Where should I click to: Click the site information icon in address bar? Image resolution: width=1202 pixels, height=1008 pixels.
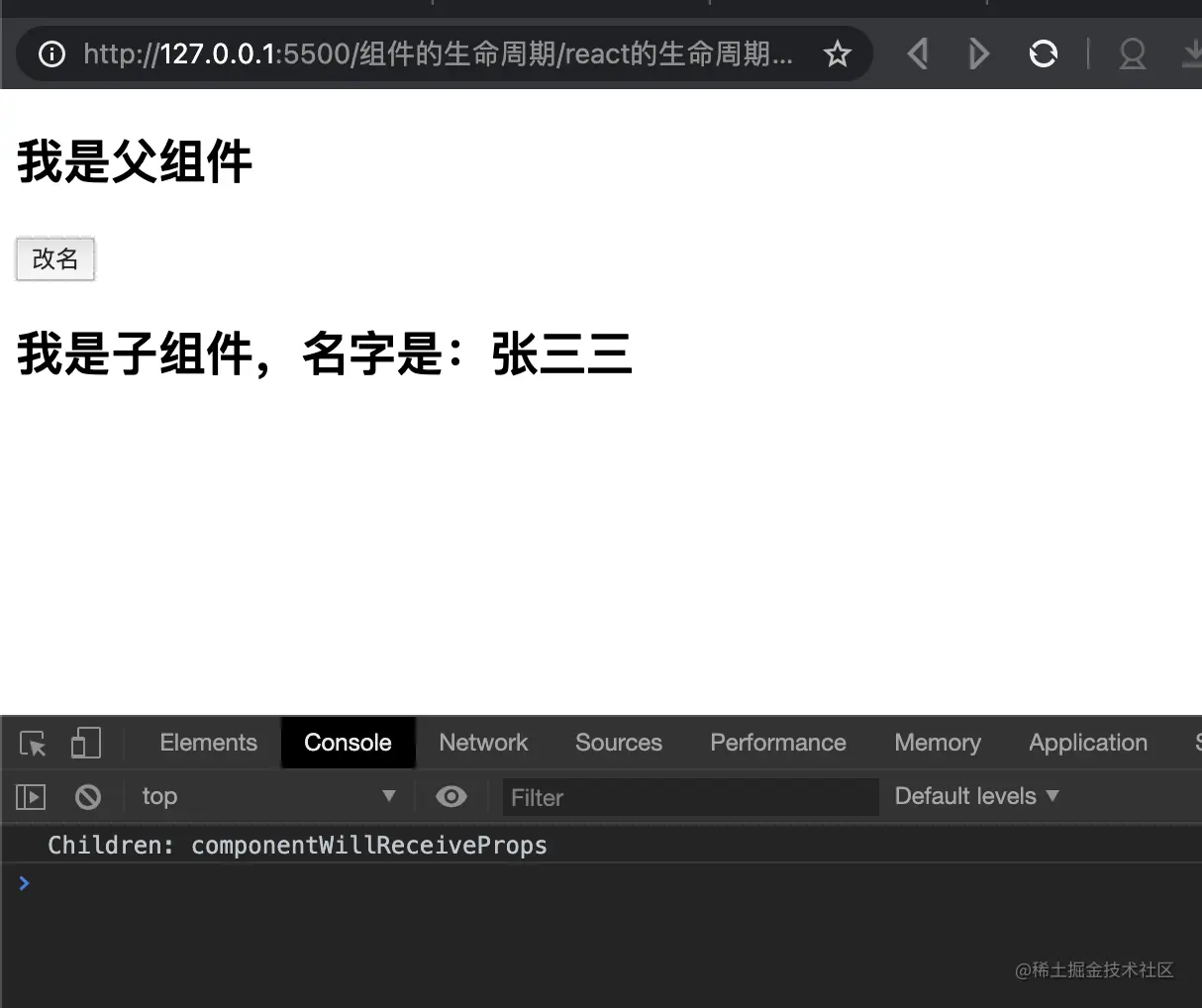(51, 53)
